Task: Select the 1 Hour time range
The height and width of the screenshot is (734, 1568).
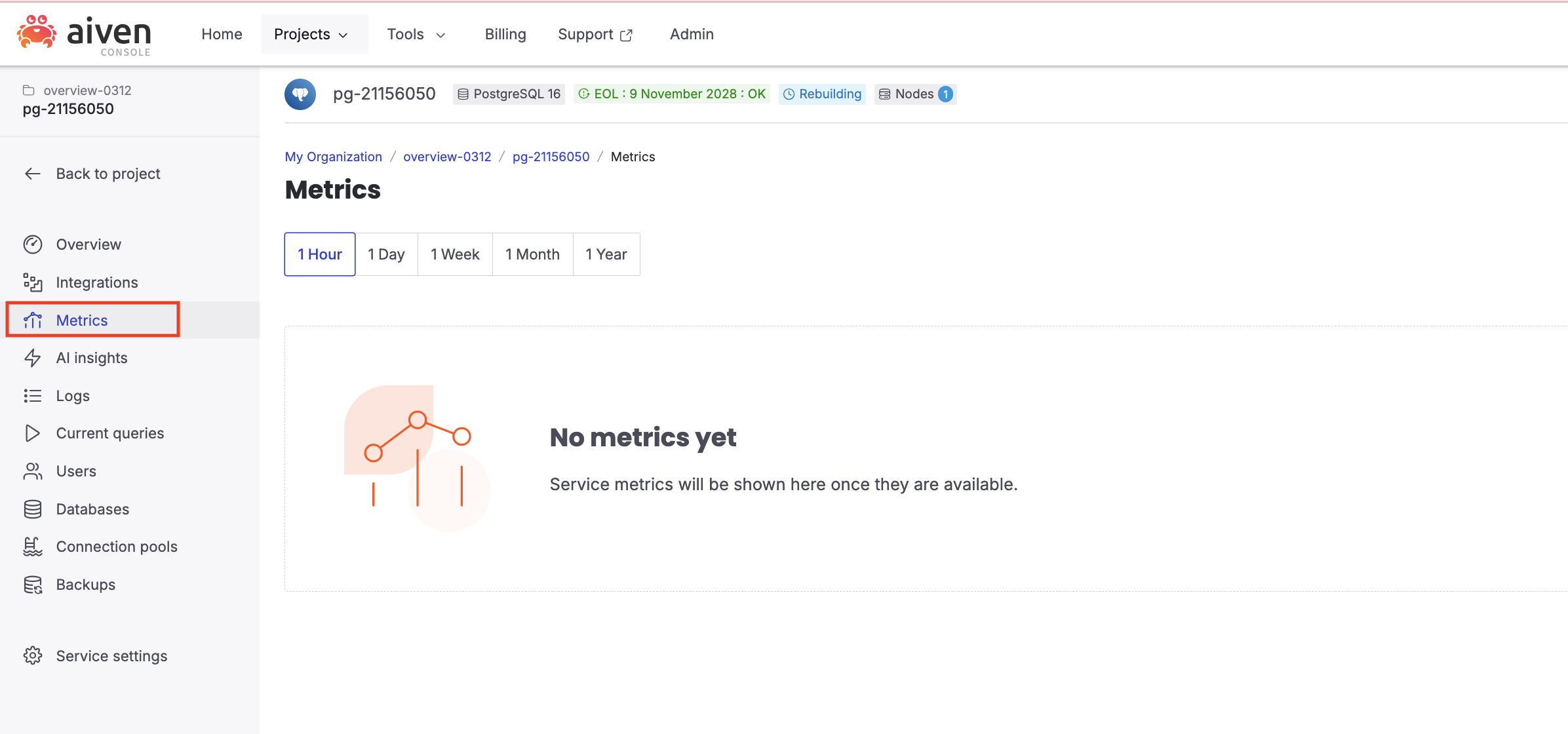Action: [x=320, y=254]
